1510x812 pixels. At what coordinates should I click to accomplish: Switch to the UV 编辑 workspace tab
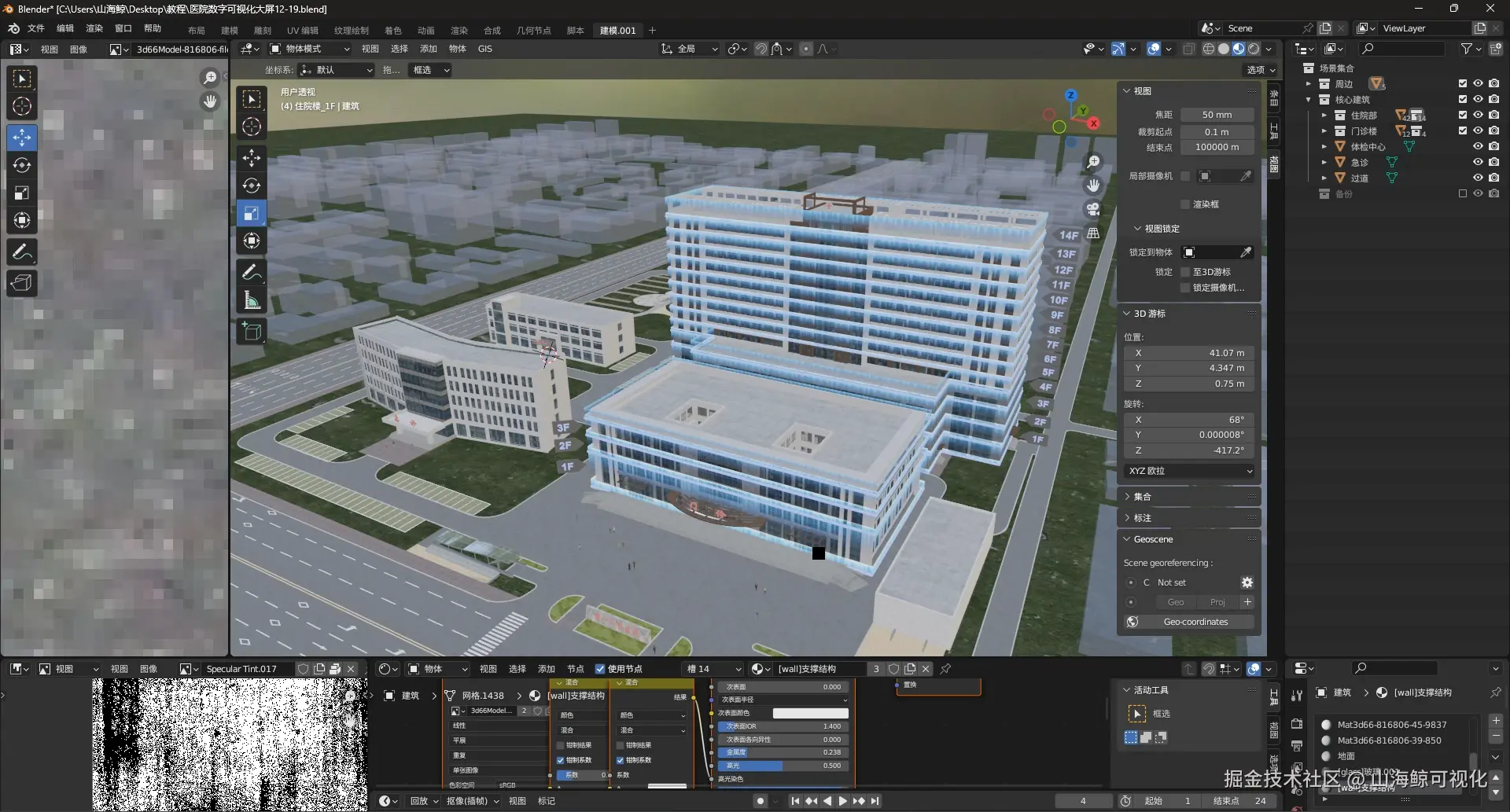(302, 31)
